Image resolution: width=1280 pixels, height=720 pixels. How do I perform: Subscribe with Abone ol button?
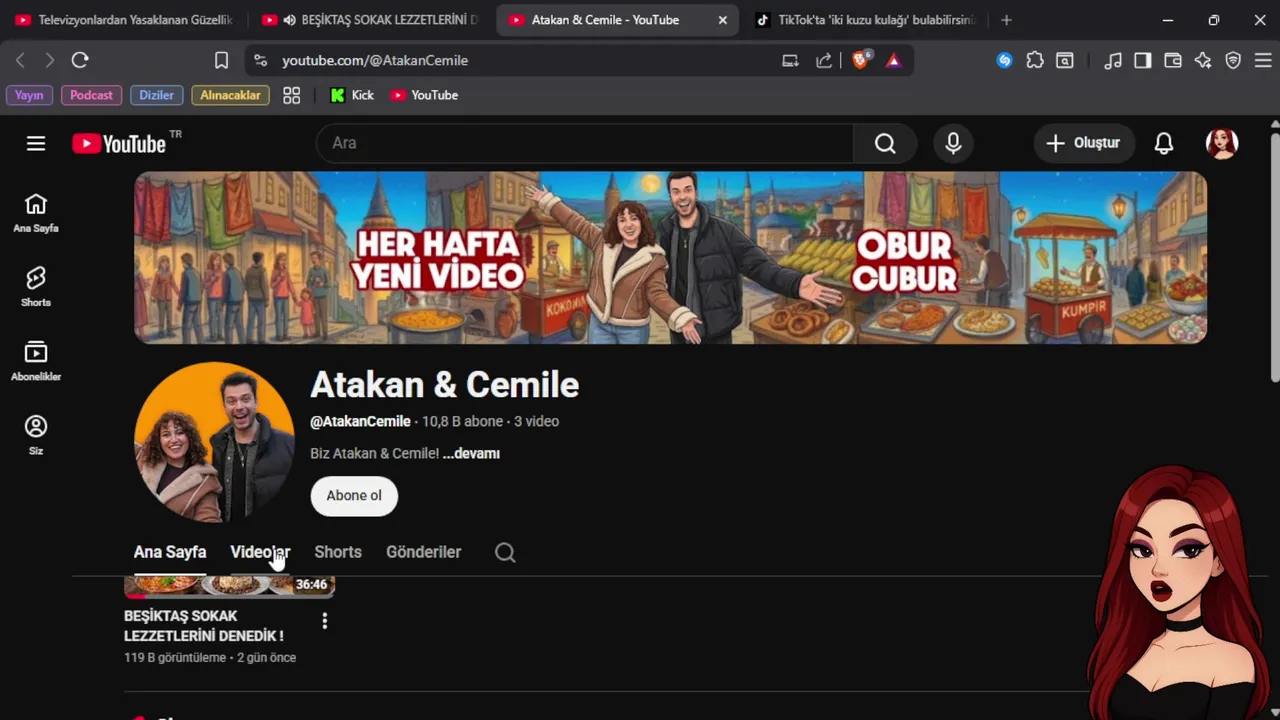click(x=354, y=496)
